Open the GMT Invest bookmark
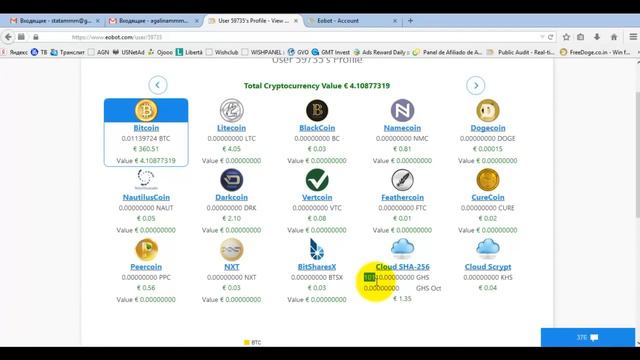 tap(331, 52)
